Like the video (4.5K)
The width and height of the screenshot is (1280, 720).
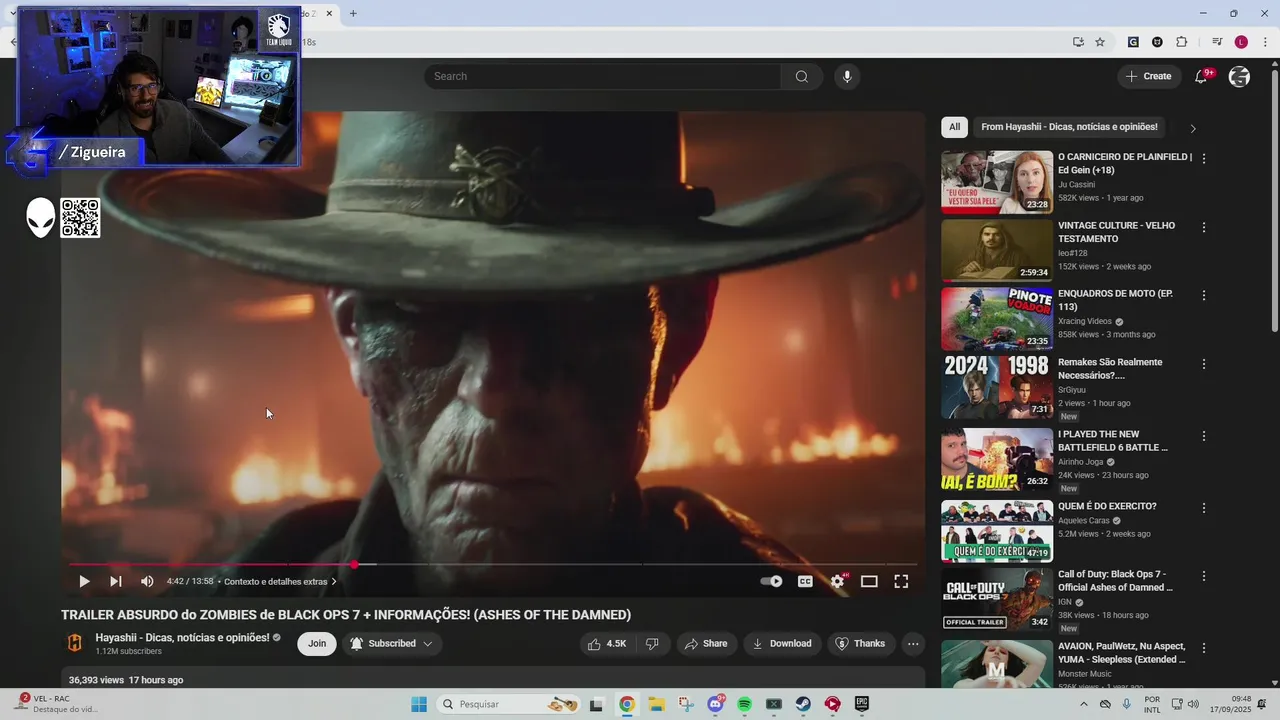click(x=608, y=644)
